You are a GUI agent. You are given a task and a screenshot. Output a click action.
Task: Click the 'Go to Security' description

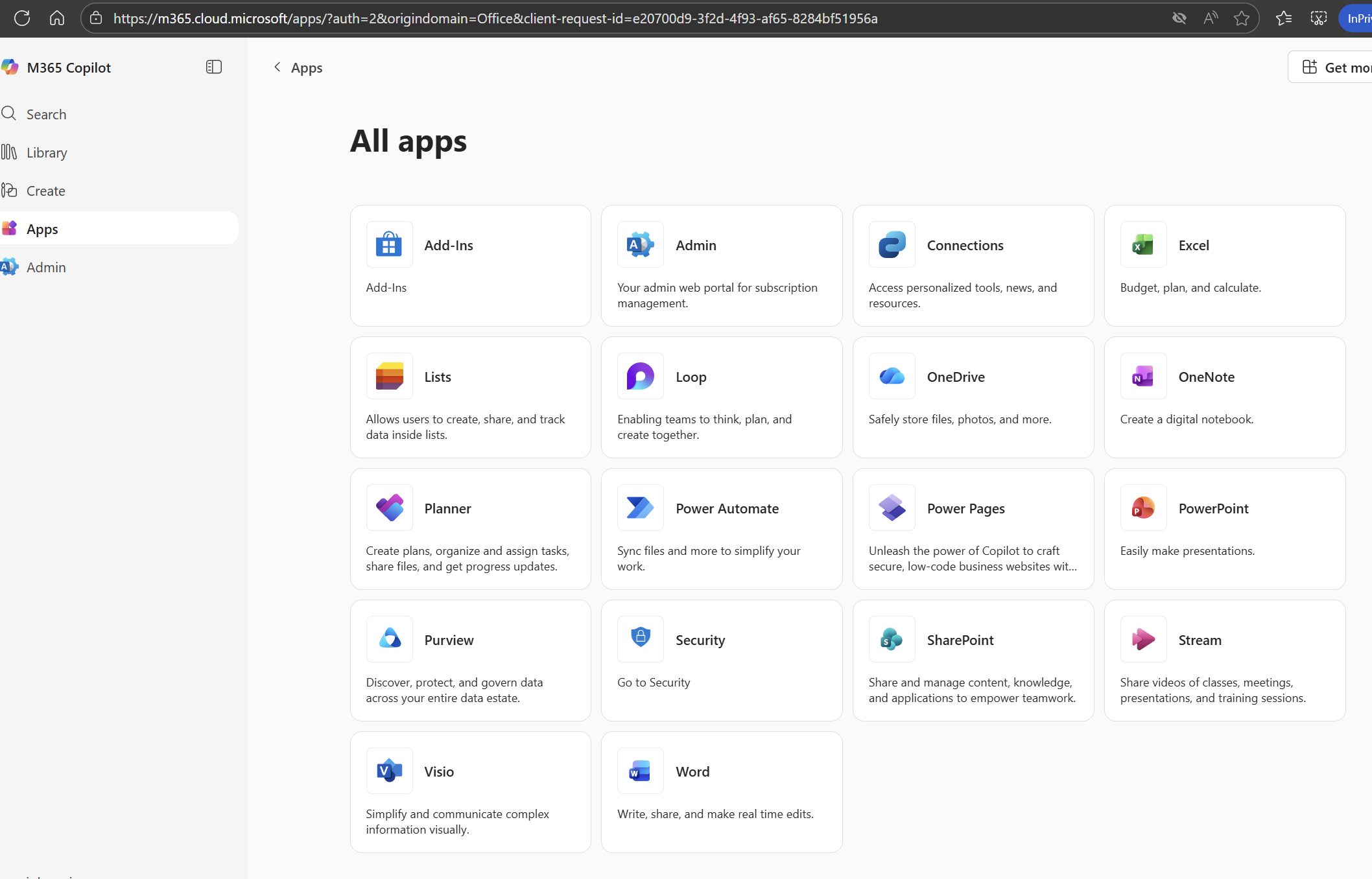(x=654, y=683)
